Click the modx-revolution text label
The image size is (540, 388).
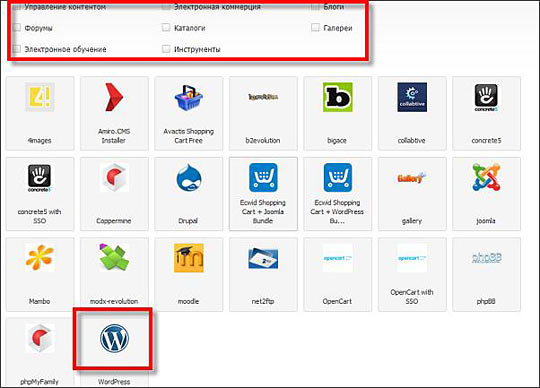[114, 301]
